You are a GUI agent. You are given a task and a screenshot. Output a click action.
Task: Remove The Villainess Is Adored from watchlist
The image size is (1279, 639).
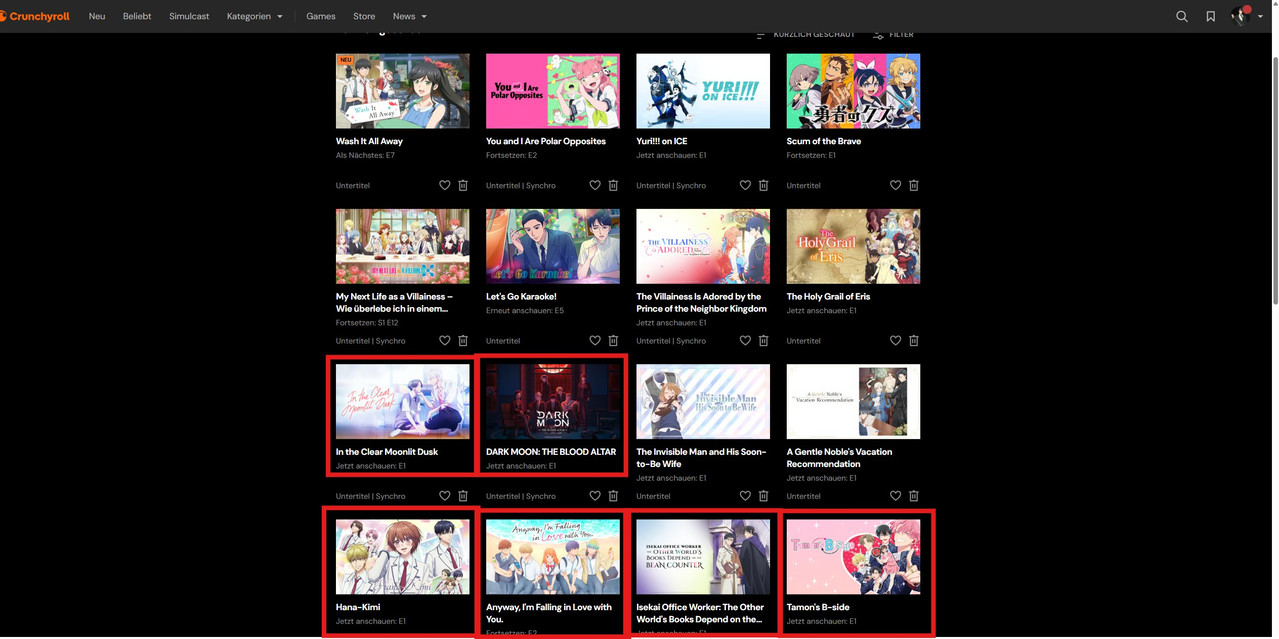(x=763, y=341)
